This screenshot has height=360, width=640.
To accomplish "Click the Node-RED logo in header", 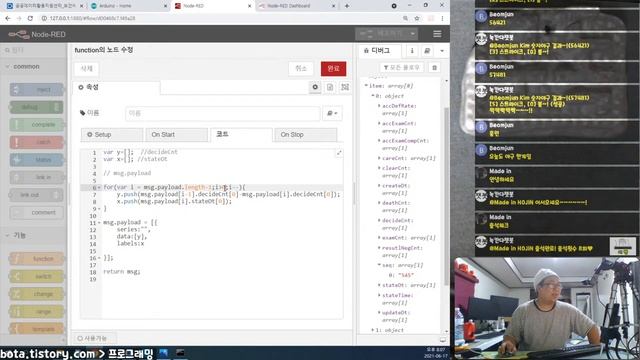I will [37, 34].
